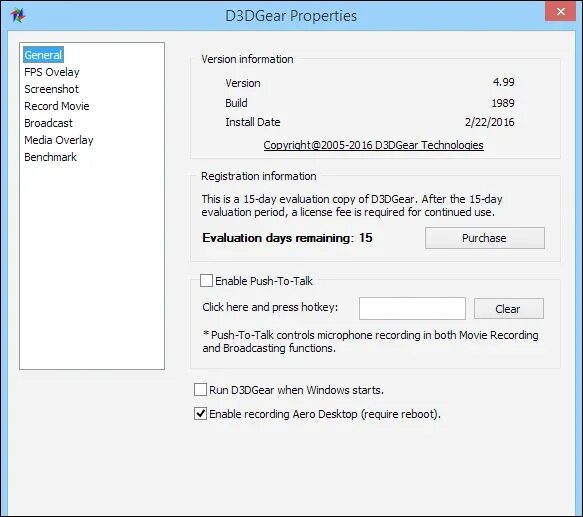Focus the press hotkey input field
583x517 pixels.
412,308
